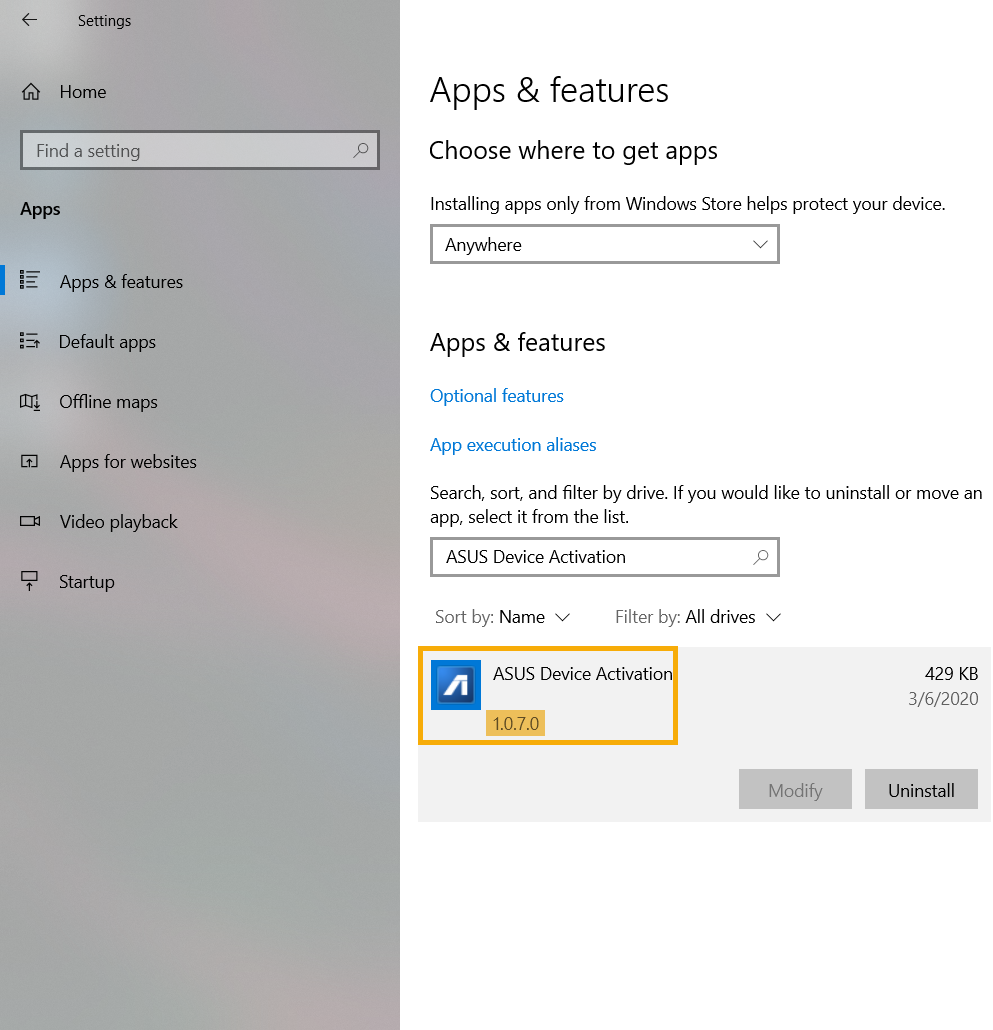Image resolution: width=993 pixels, height=1030 pixels.
Task: Select the ASUS Device Activation app name
Action: 583,674
